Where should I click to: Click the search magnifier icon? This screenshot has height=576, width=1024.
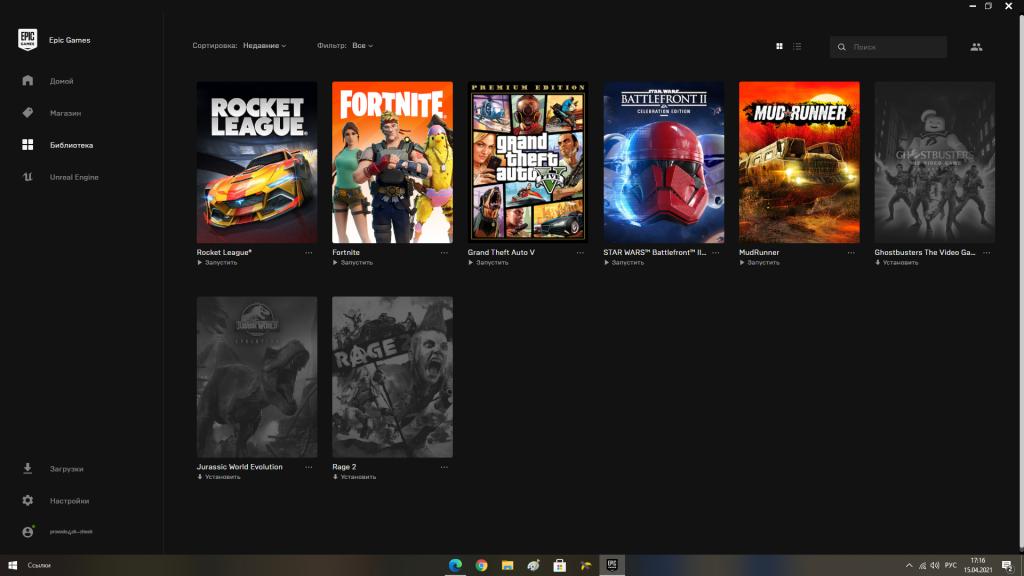coord(842,47)
